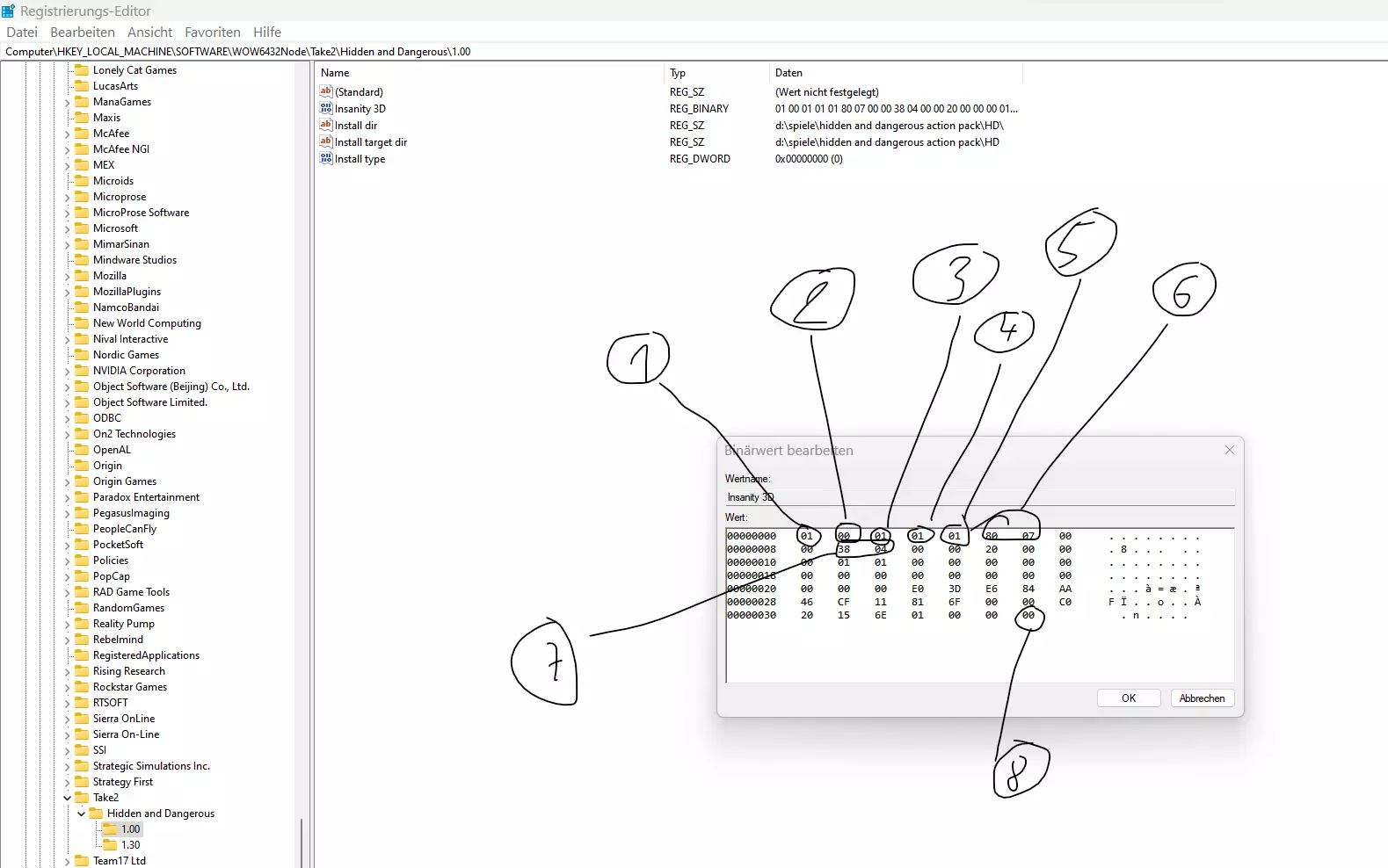Select the Reality Pump key
1388x868 pixels.
(x=124, y=624)
